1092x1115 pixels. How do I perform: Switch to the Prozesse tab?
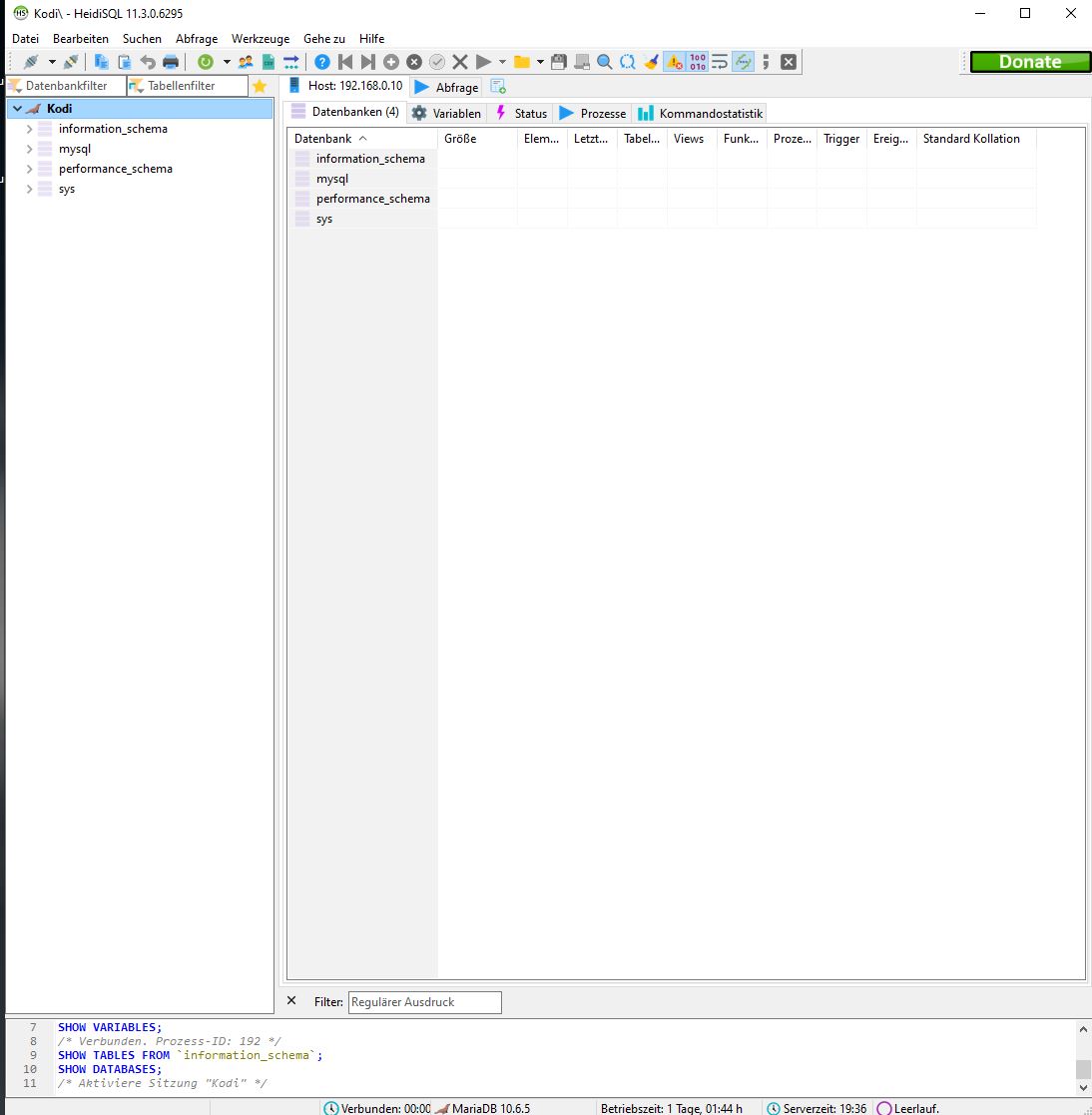(x=592, y=113)
